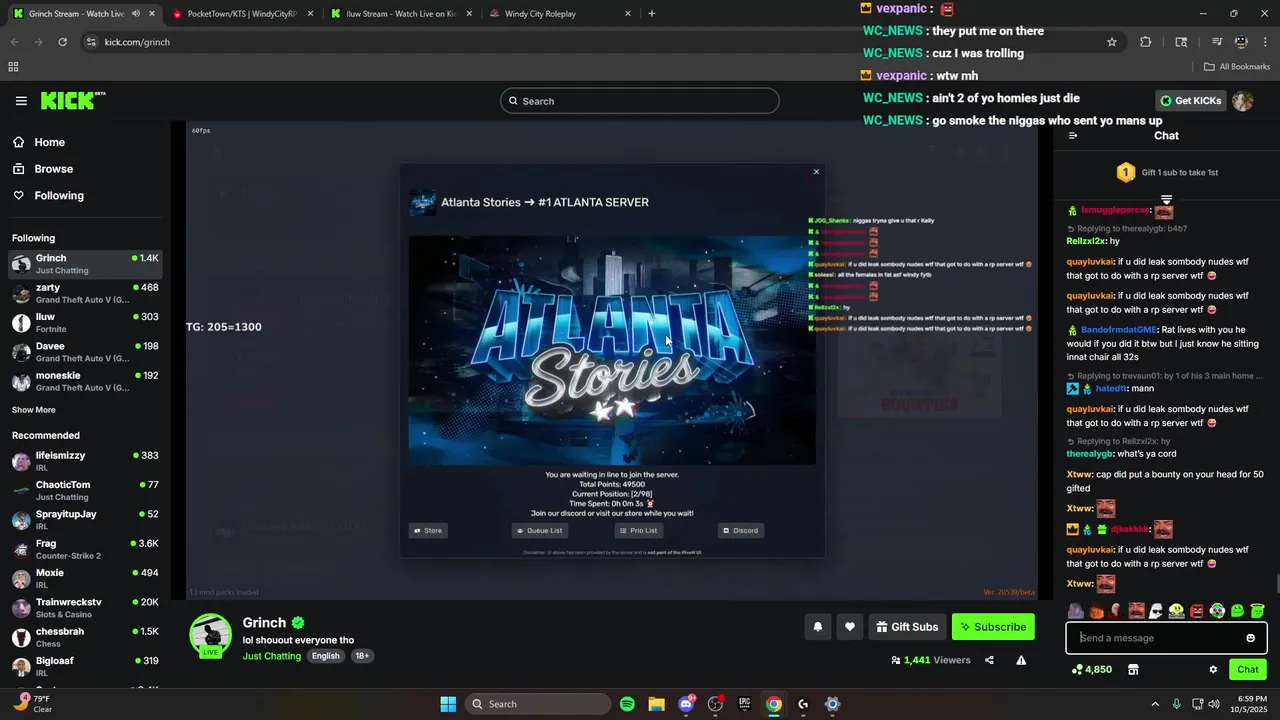
Task: Click the green Subscribe button
Action: (x=993, y=627)
